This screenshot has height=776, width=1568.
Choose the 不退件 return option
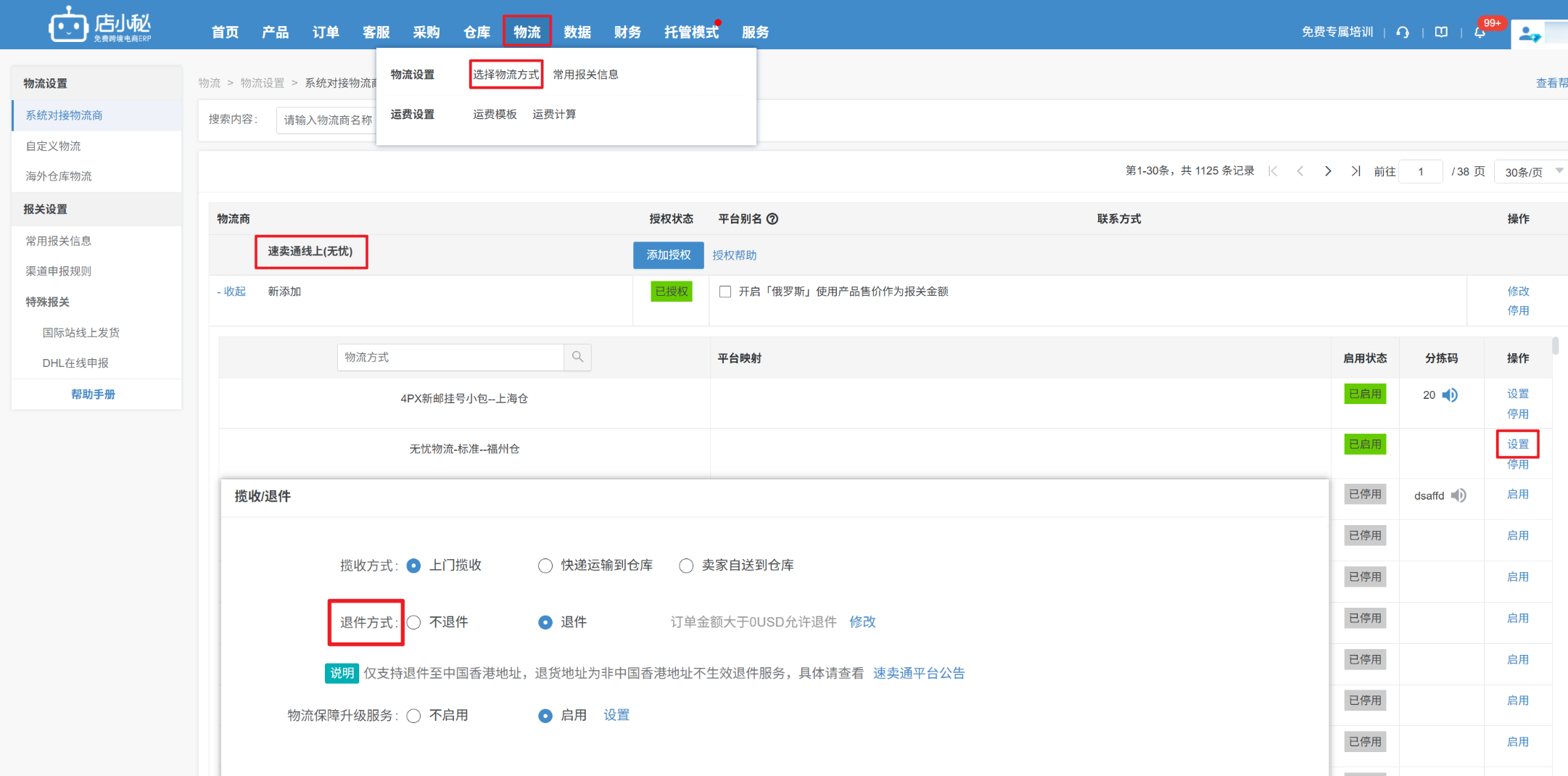click(414, 622)
